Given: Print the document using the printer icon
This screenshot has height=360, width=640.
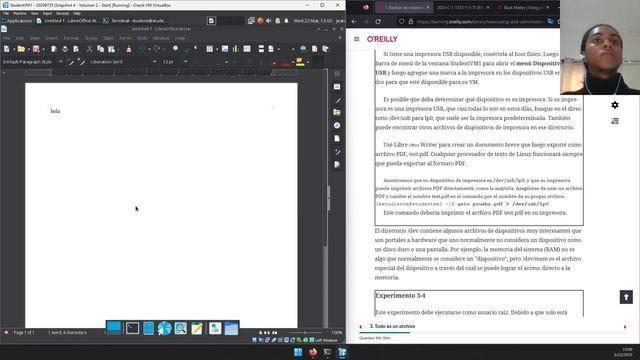Looking at the screenshot, I should click(x=65, y=49).
